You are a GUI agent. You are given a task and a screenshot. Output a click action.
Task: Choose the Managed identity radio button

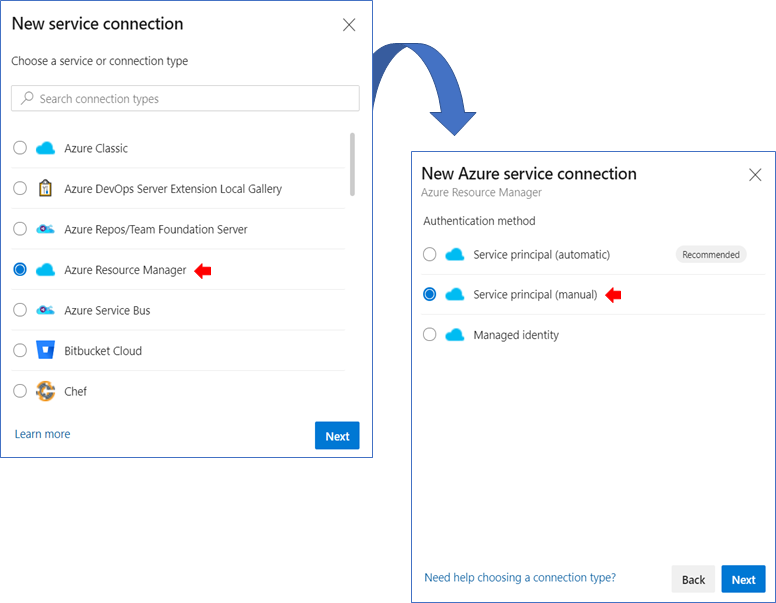(430, 335)
